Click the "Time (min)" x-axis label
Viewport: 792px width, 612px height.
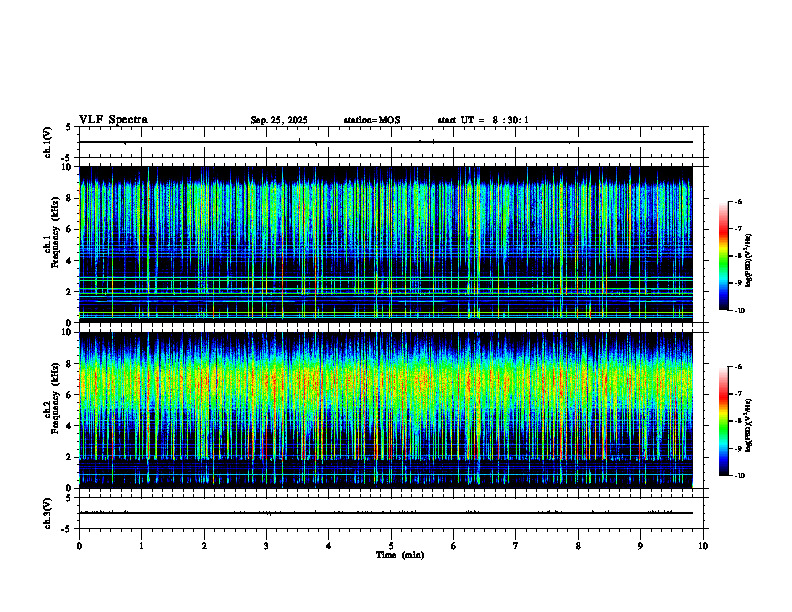(400, 555)
